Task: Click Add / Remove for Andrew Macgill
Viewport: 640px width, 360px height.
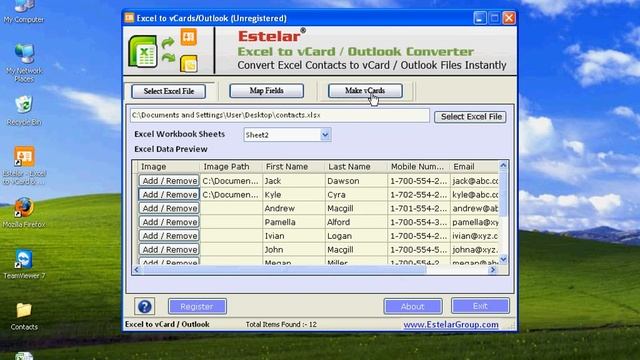Action: pyautogui.click(x=169, y=208)
